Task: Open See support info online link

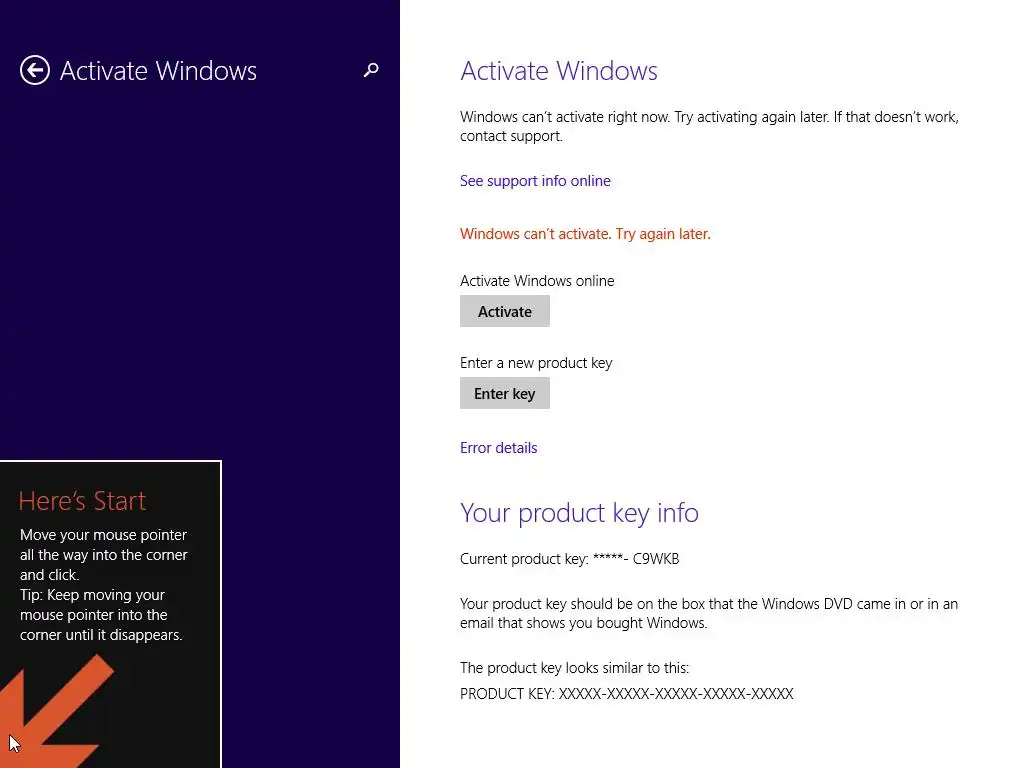Action: coord(535,181)
